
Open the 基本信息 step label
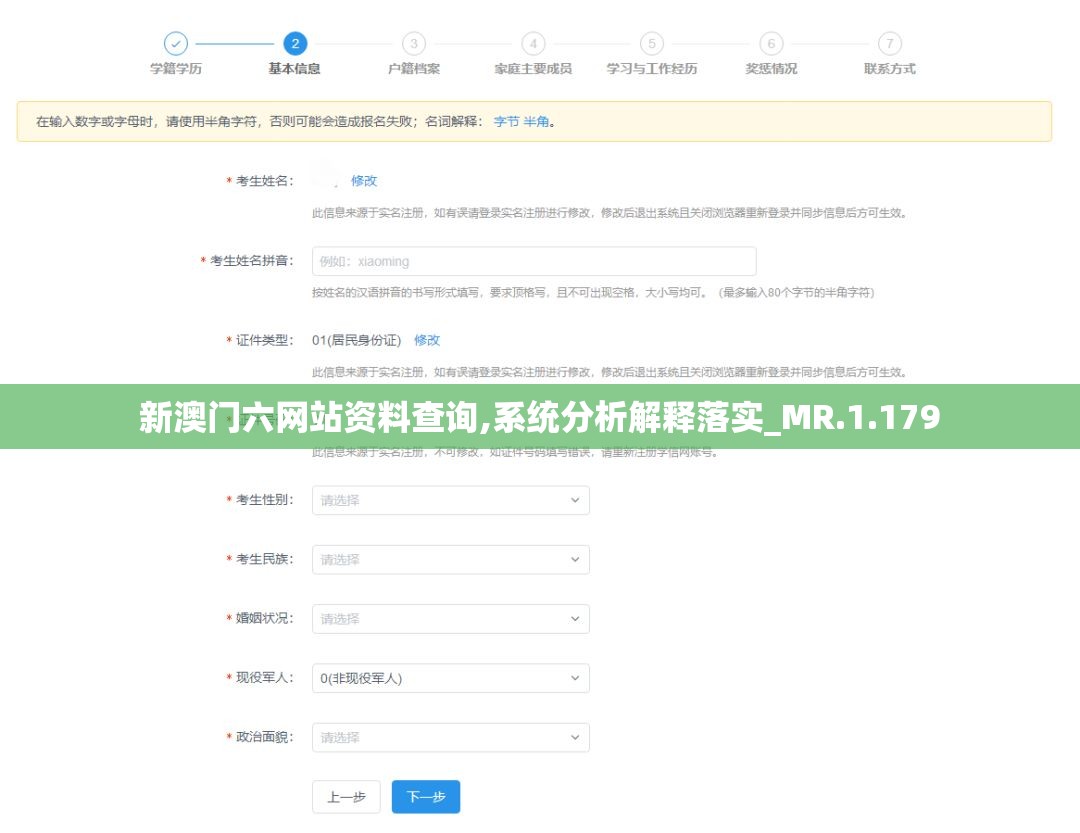[295, 69]
